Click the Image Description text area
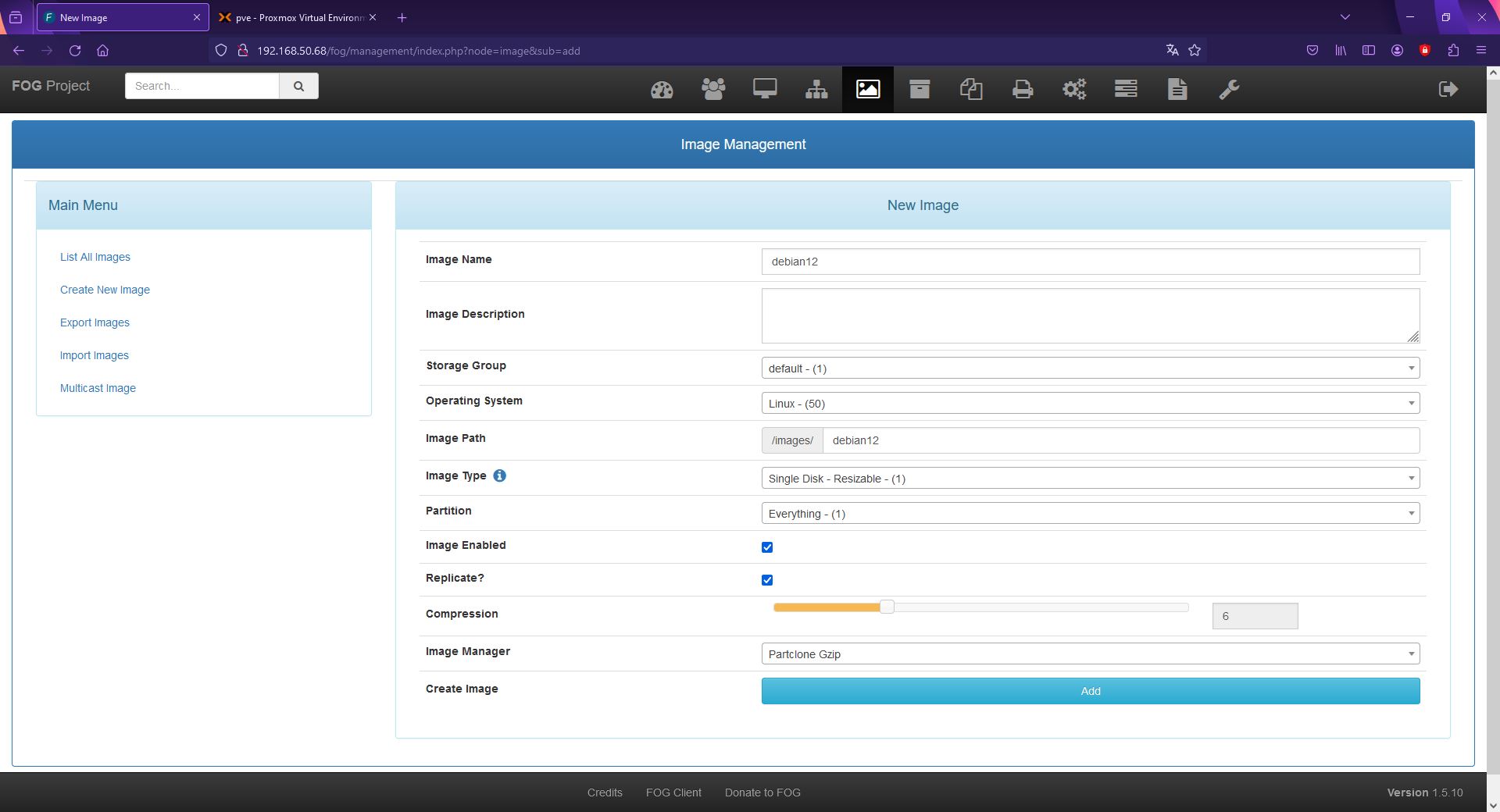1500x812 pixels. (x=1091, y=315)
